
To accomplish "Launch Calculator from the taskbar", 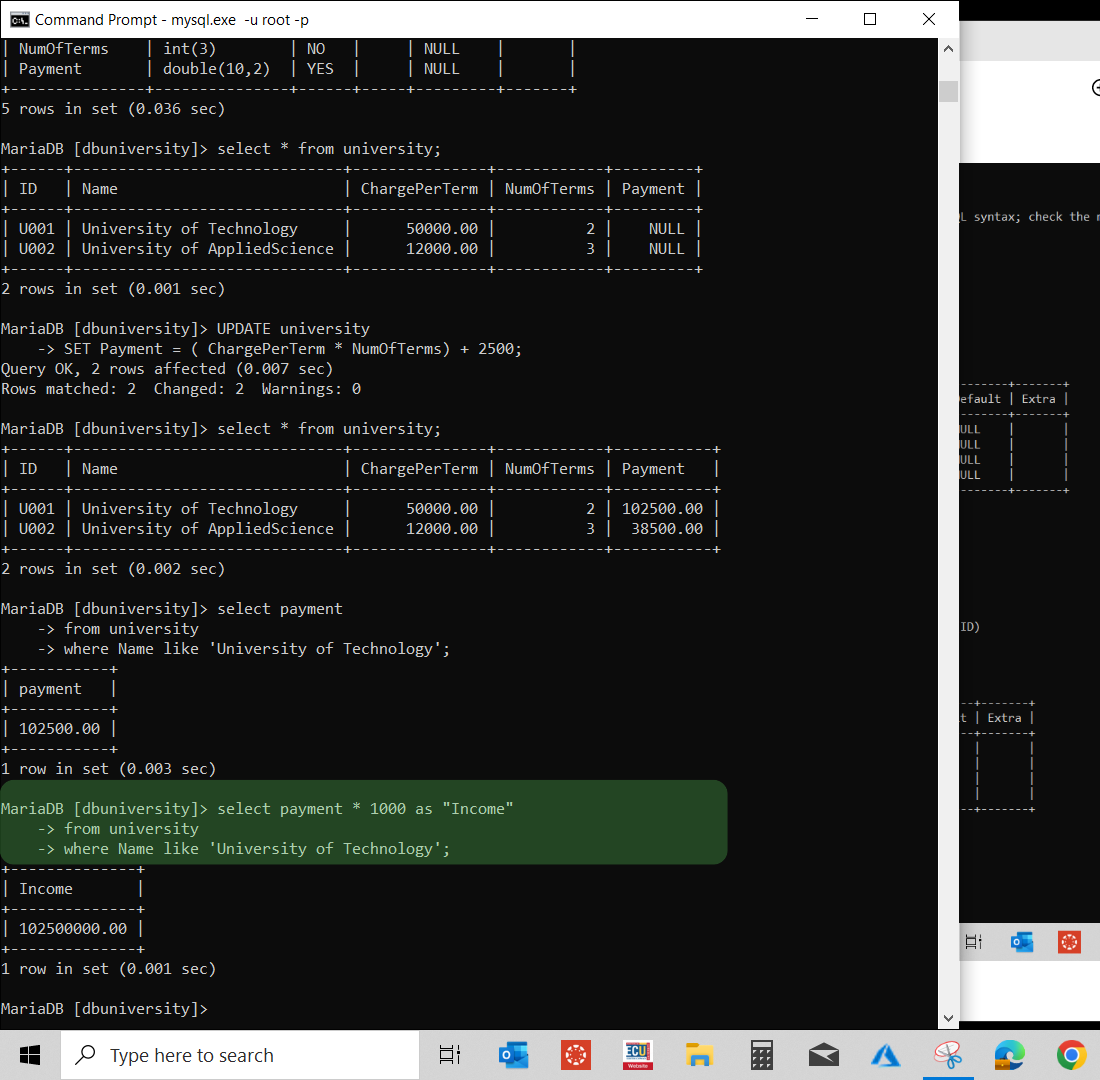I will [x=761, y=1055].
